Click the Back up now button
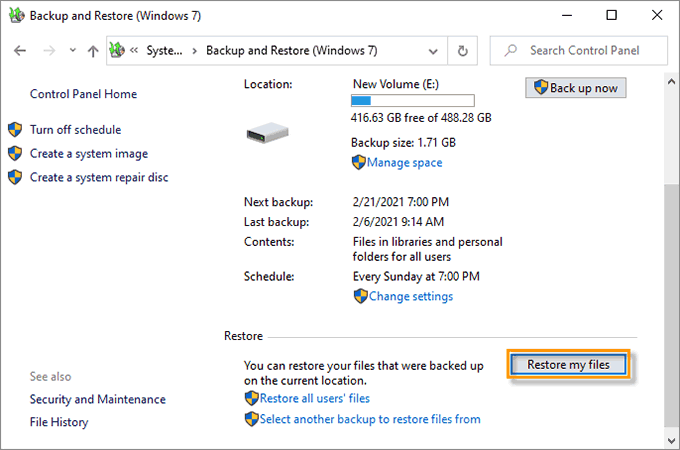The height and width of the screenshot is (450, 680). [575, 88]
